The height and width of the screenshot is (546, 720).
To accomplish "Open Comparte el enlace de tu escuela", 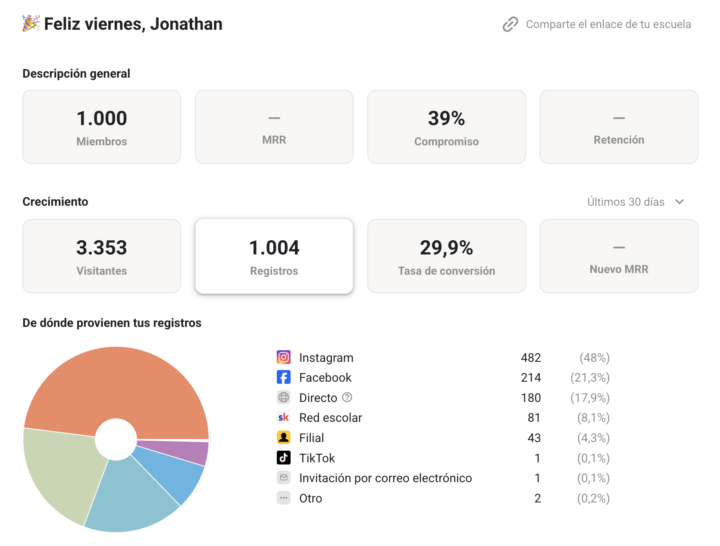I will 608,24.
